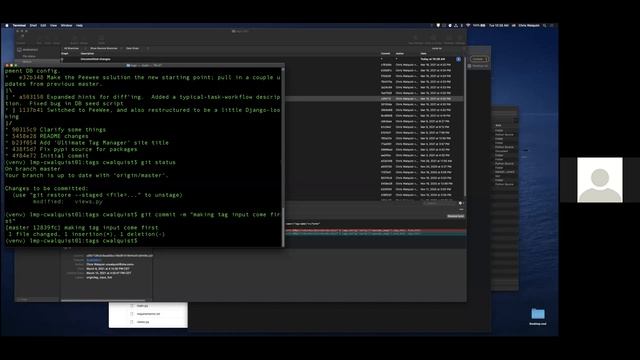The width and height of the screenshot is (640, 360).
Task: Click Show in Finder in Sourcetree toolbar
Action: tap(433, 40)
